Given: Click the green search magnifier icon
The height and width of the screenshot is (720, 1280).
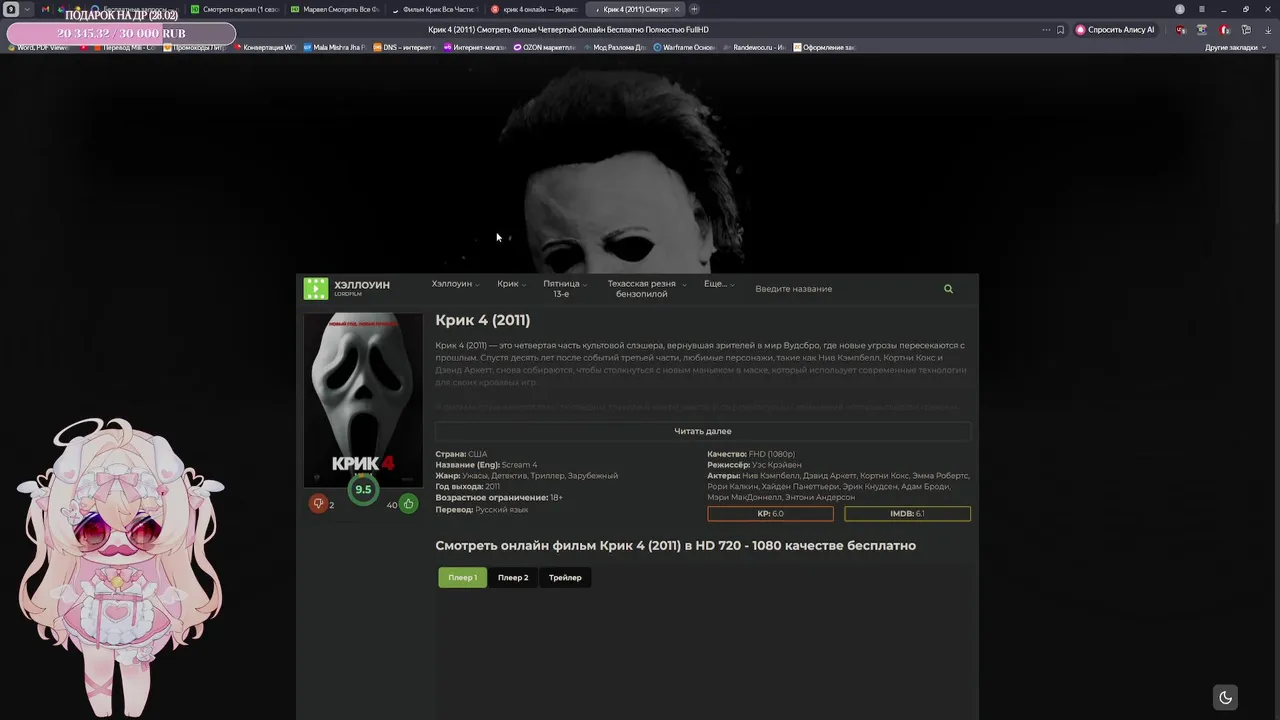Looking at the screenshot, I should pyautogui.click(x=948, y=289).
